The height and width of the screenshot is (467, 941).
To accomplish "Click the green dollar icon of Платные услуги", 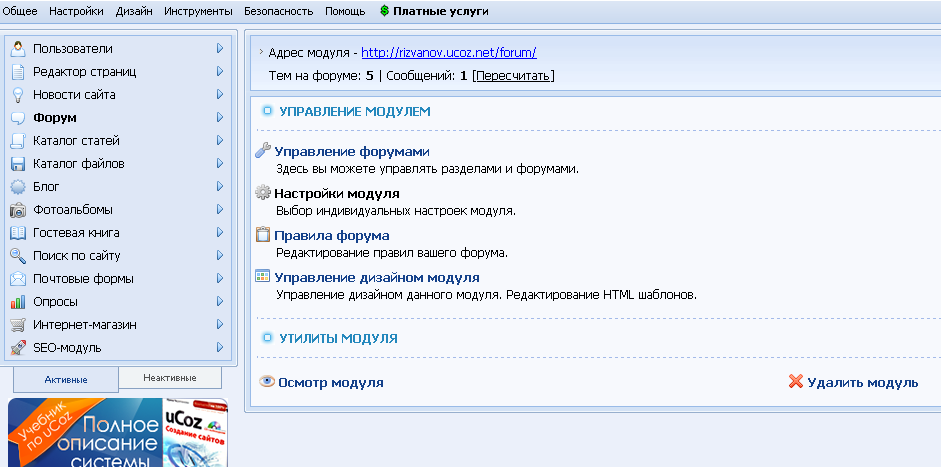I will [385, 11].
